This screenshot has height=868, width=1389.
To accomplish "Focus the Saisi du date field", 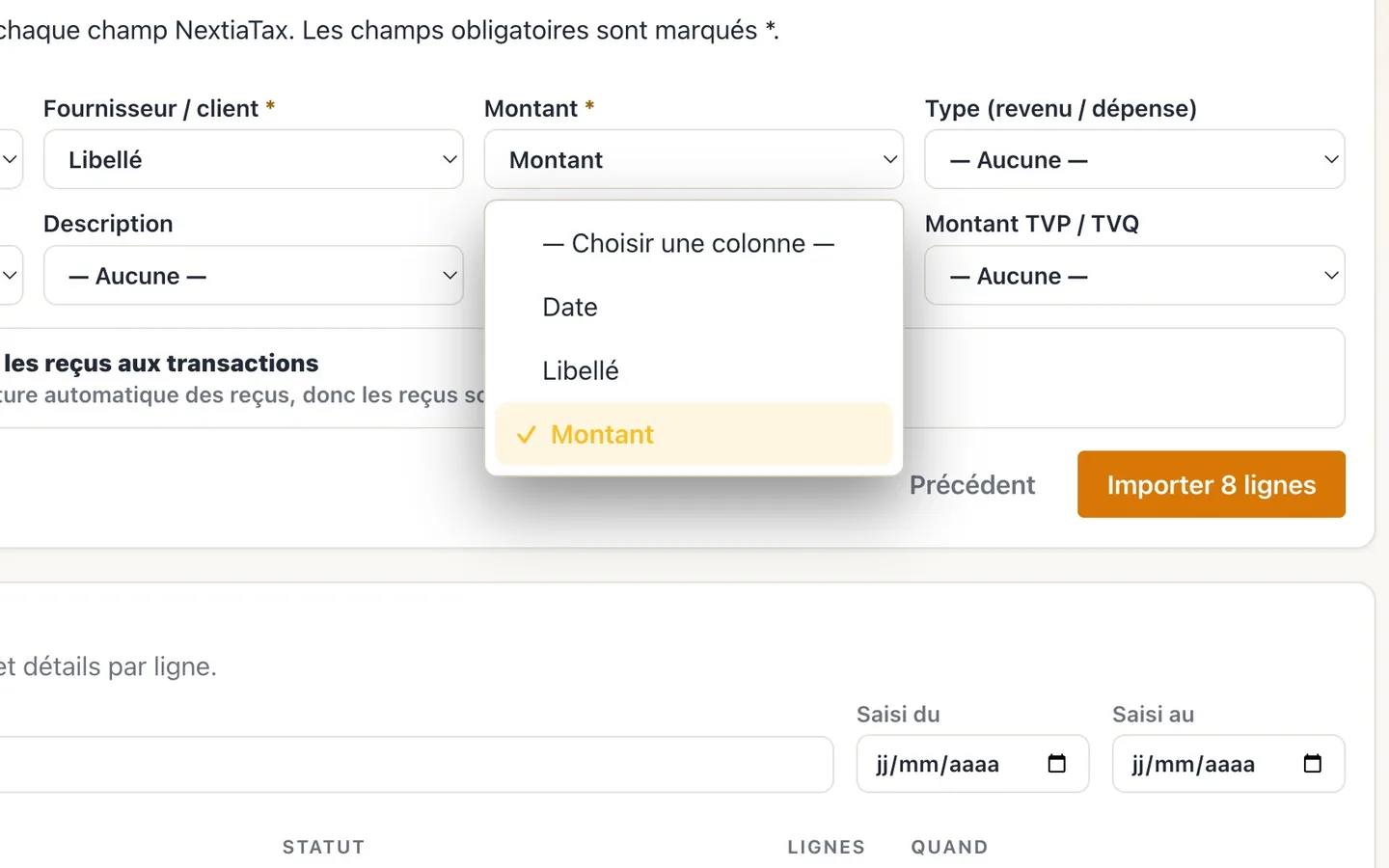I will pyautogui.click(x=972, y=764).
